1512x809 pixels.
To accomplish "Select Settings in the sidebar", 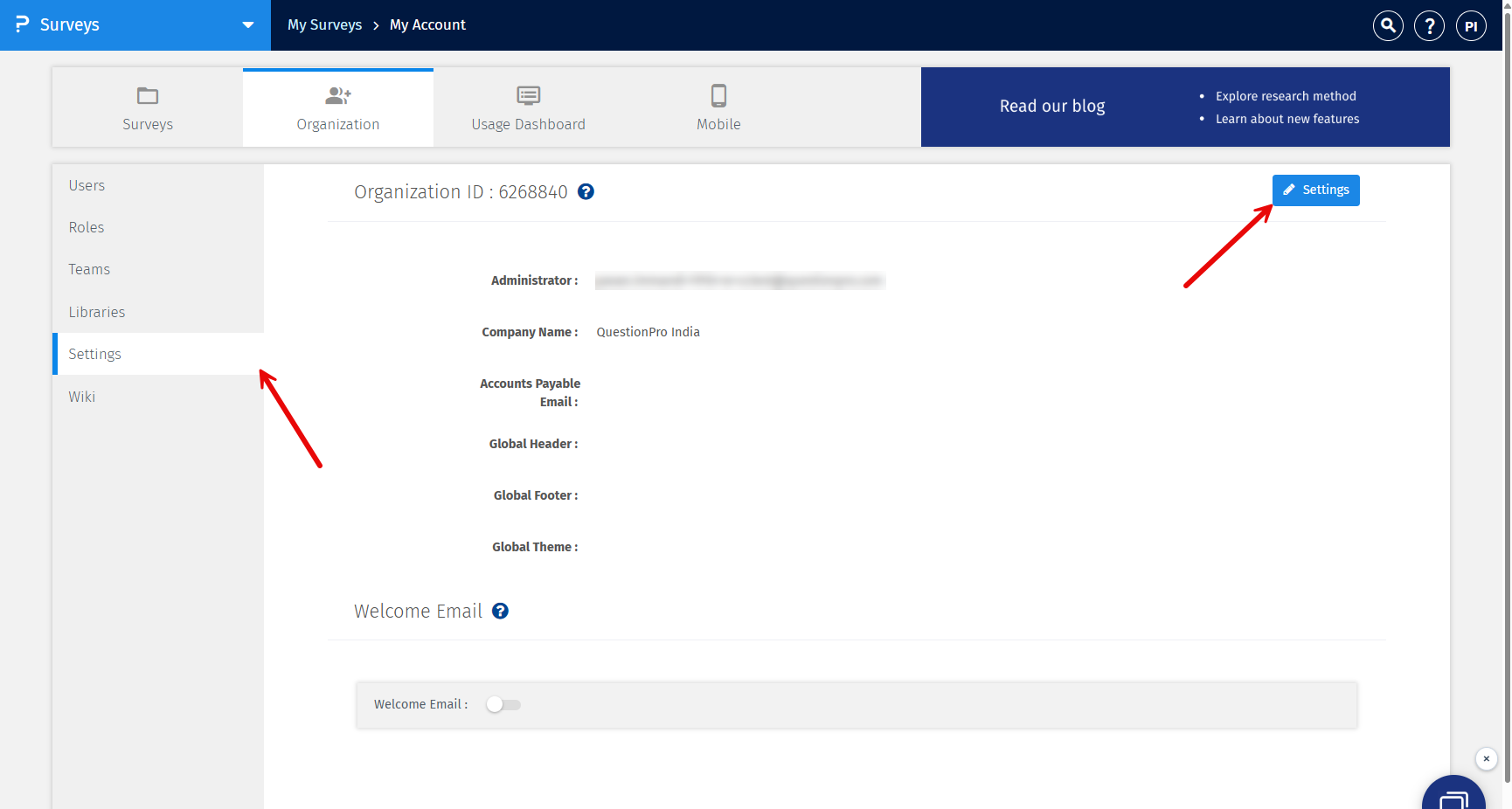I will pyautogui.click(x=158, y=354).
